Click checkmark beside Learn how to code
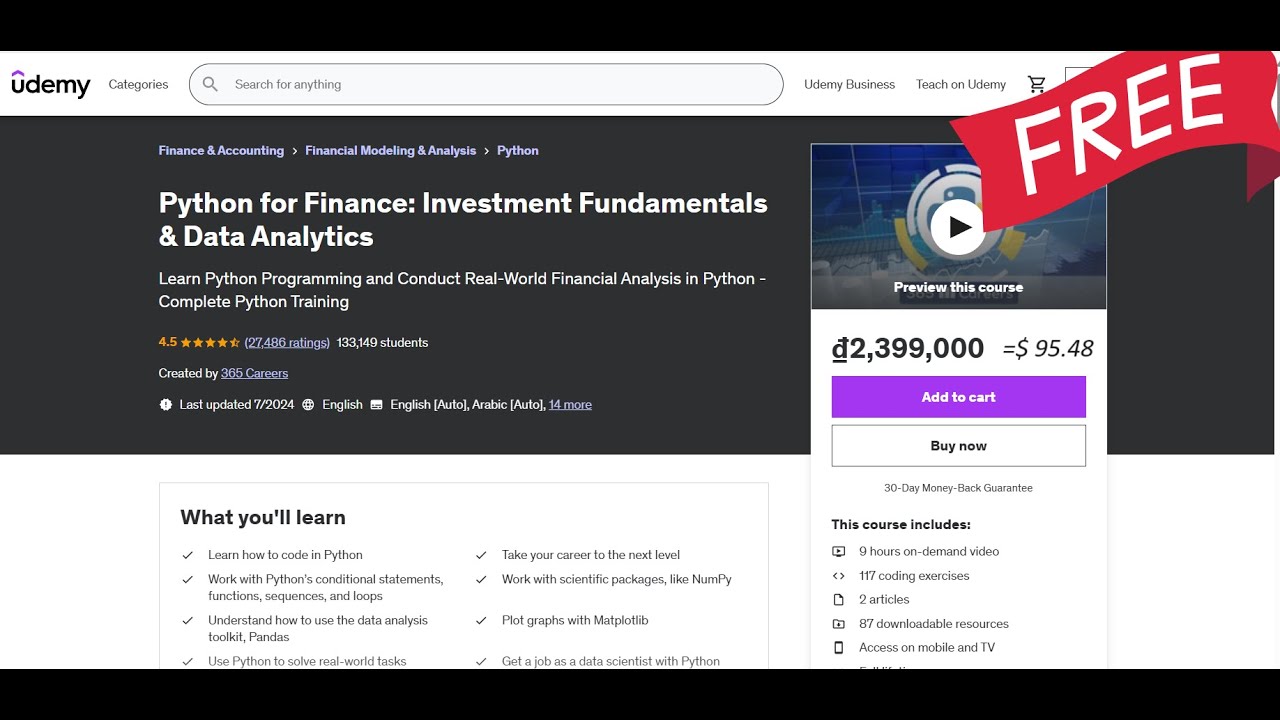Image resolution: width=1280 pixels, height=720 pixels. [x=187, y=555]
